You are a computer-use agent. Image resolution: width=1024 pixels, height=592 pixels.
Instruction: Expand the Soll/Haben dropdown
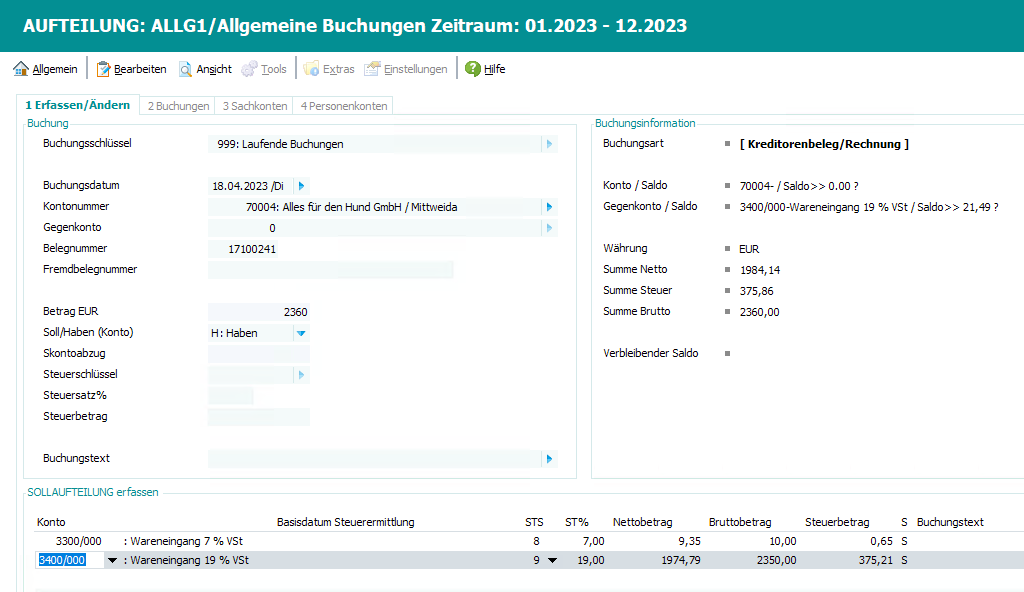301,333
